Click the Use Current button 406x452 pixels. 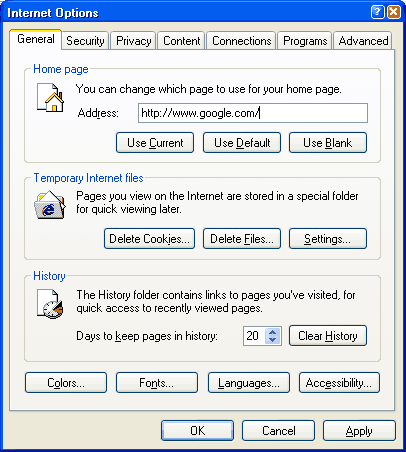[155, 143]
